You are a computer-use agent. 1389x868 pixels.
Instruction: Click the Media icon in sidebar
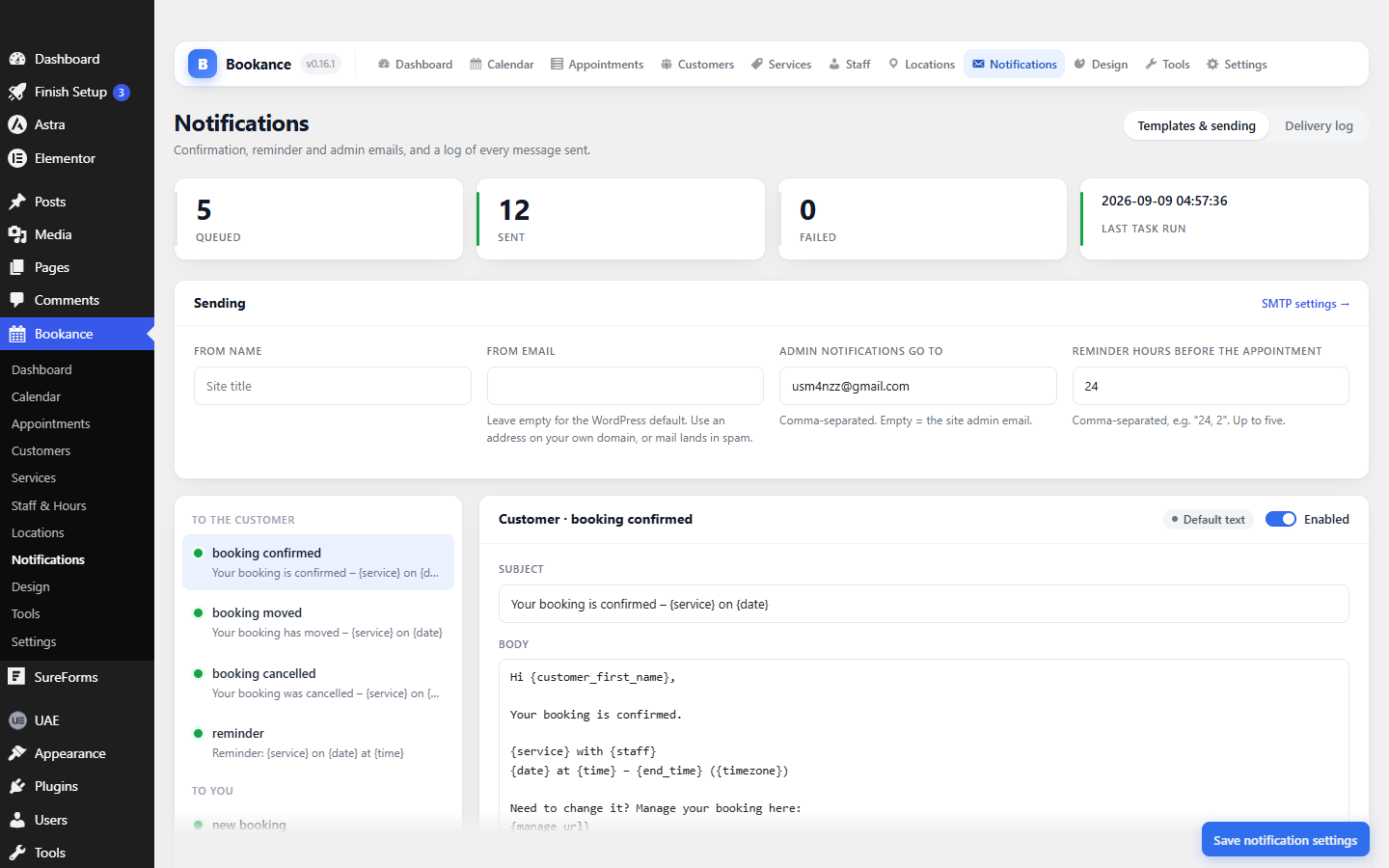click(x=17, y=234)
